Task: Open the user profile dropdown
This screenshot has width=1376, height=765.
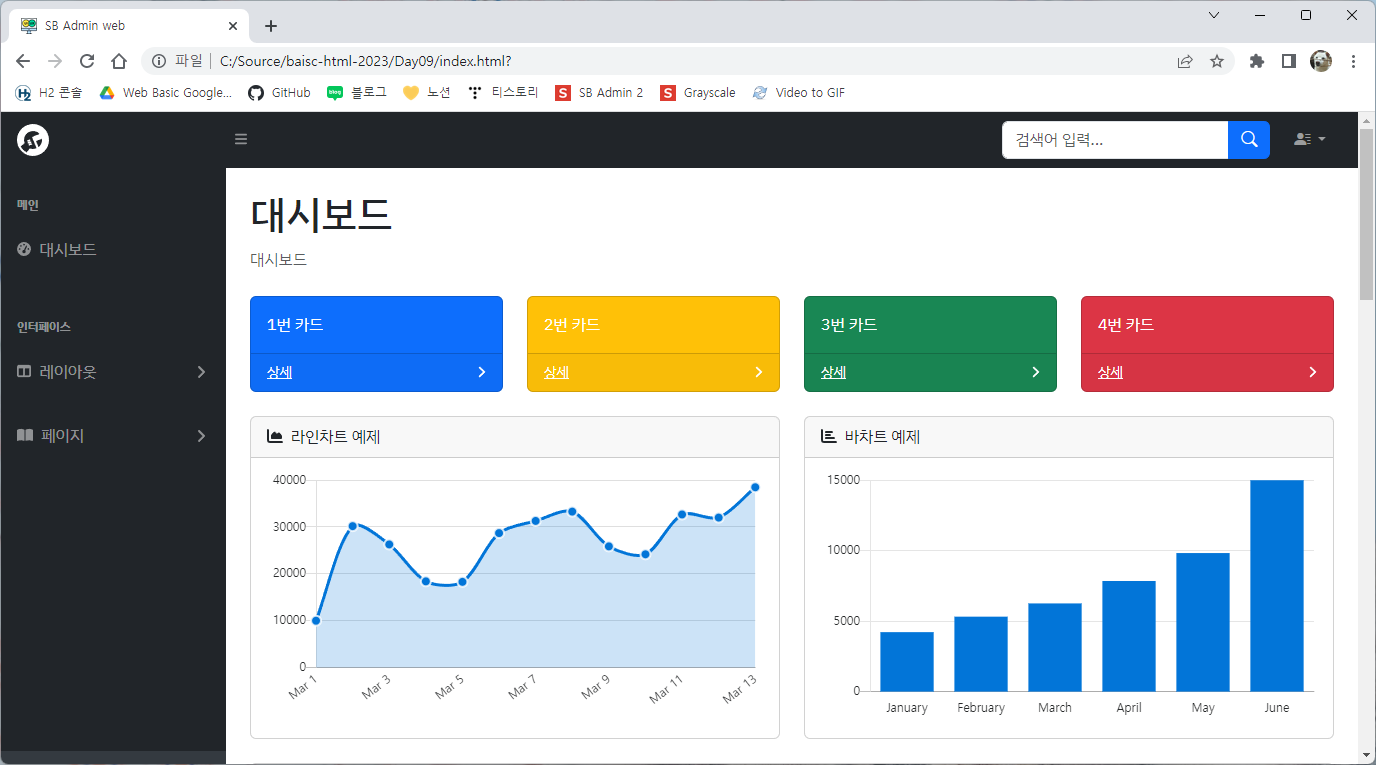Action: 1309,139
